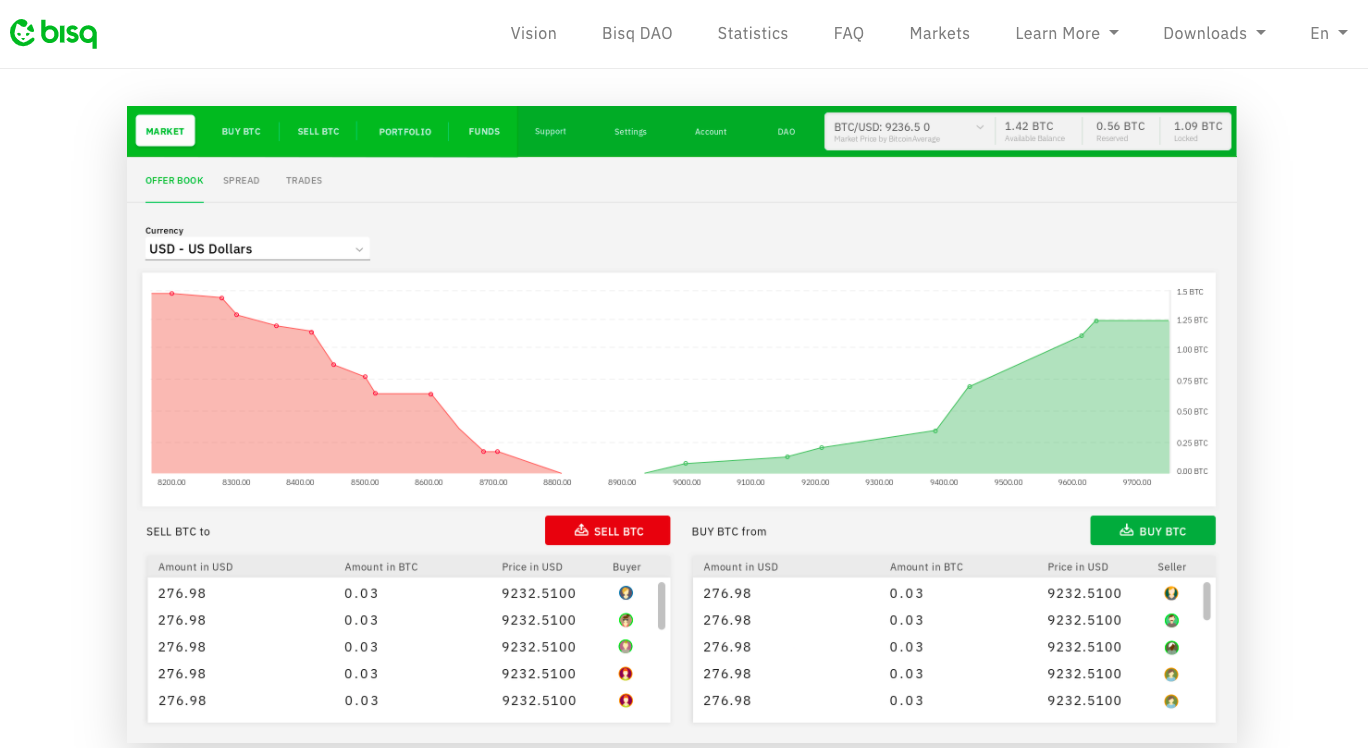Open the Support menu item
The width and height of the screenshot is (1368, 748).
pos(550,132)
